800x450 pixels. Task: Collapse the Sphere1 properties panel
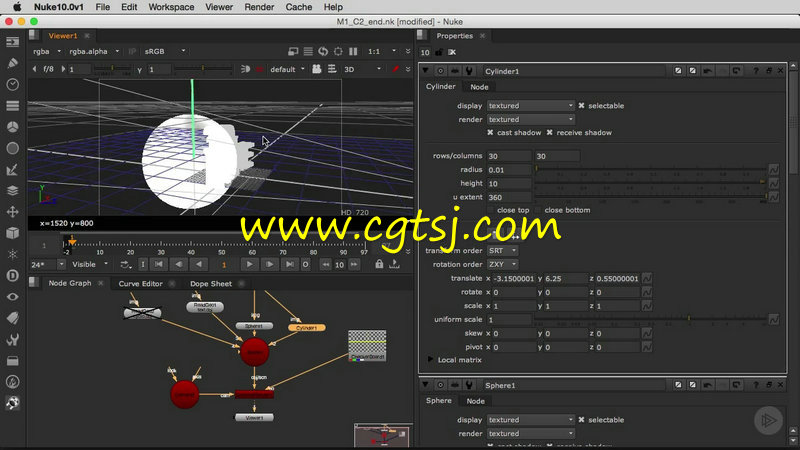(x=426, y=385)
